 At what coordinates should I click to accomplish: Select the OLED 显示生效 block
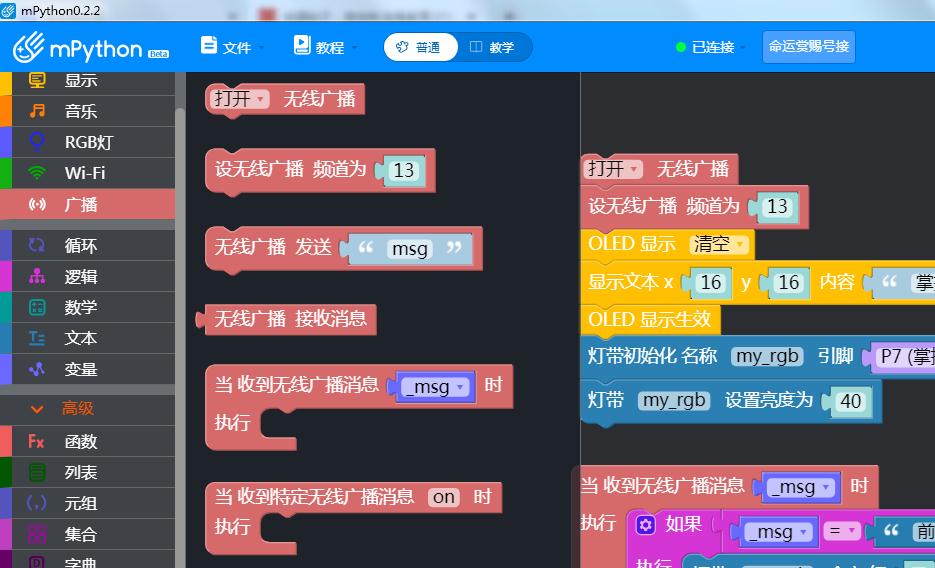pyautogui.click(x=650, y=319)
